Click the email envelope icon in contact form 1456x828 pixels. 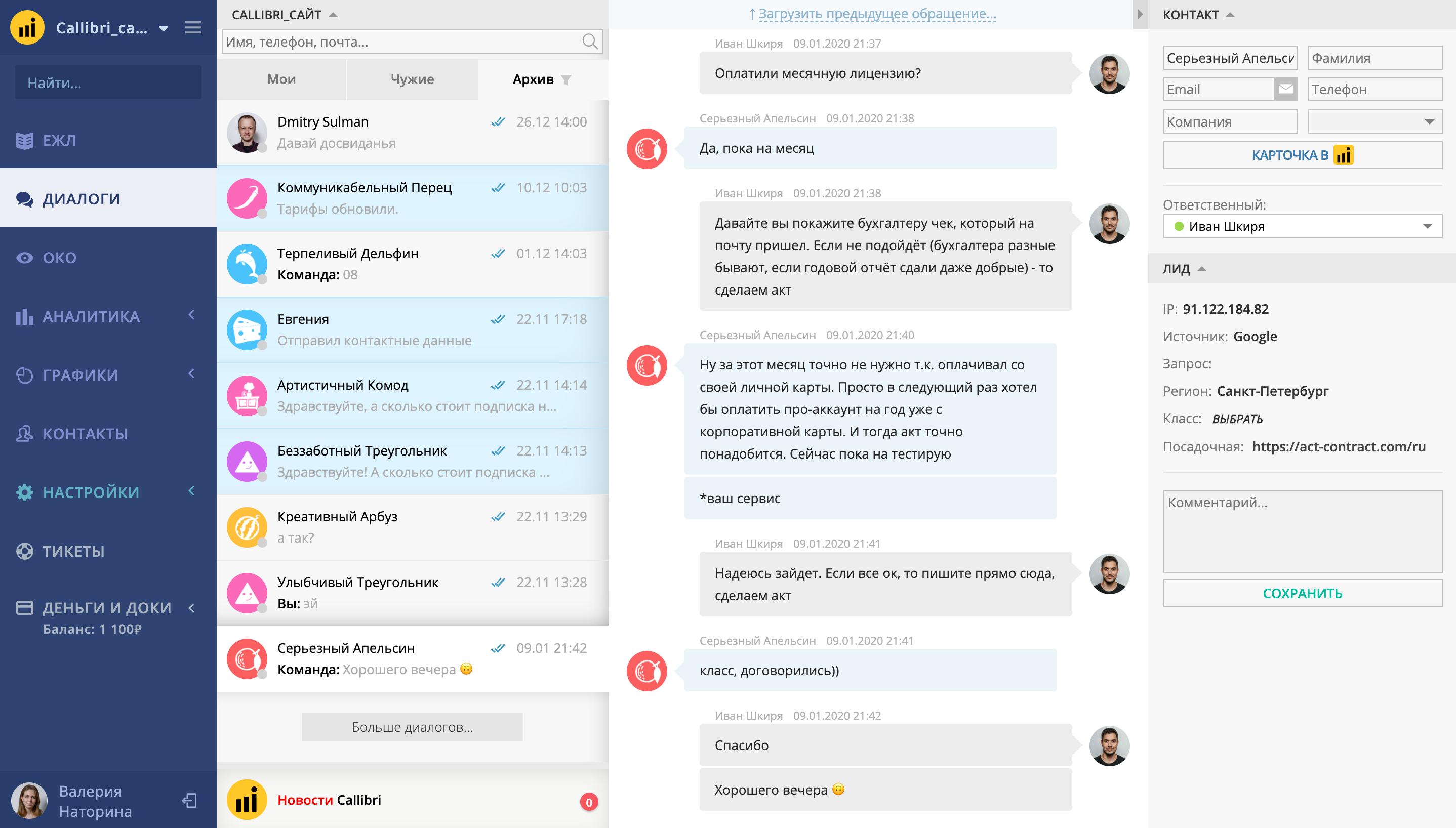(1285, 89)
